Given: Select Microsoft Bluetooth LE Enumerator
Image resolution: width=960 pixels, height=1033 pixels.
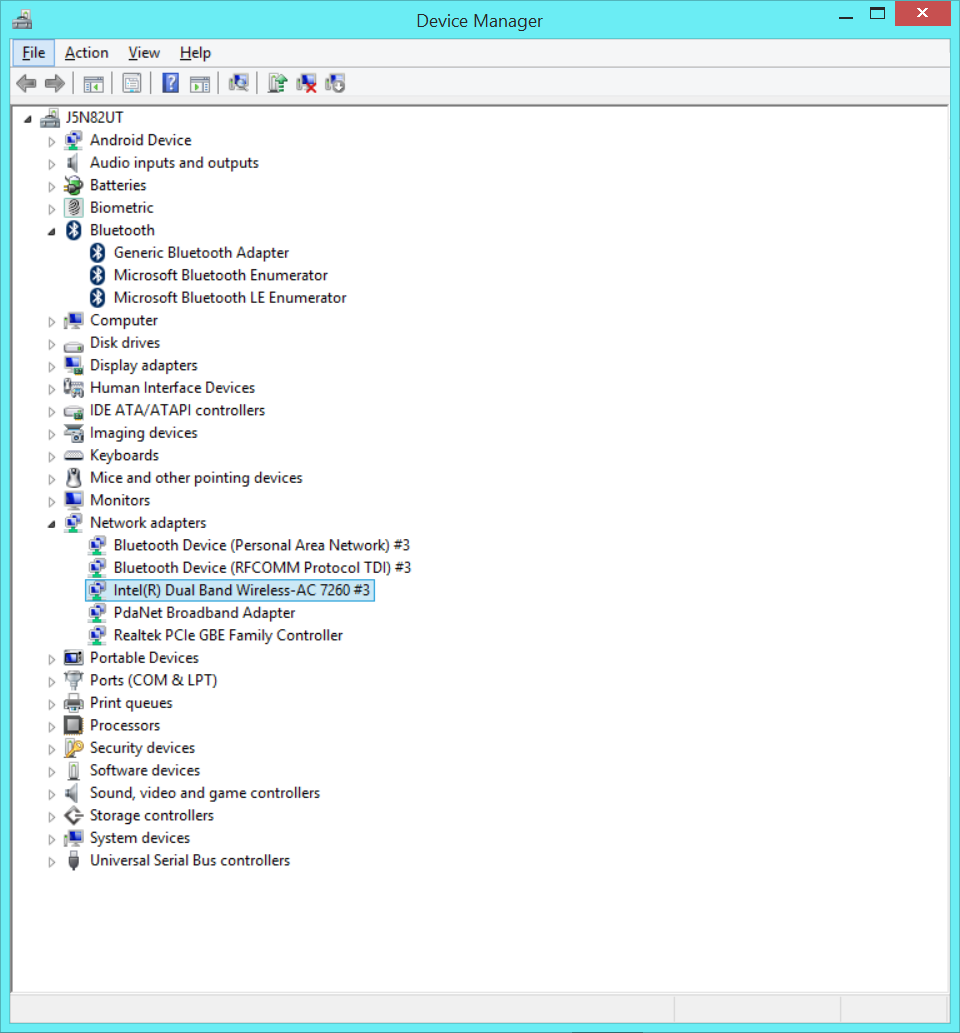Looking at the screenshot, I should click(x=230, y=298).
